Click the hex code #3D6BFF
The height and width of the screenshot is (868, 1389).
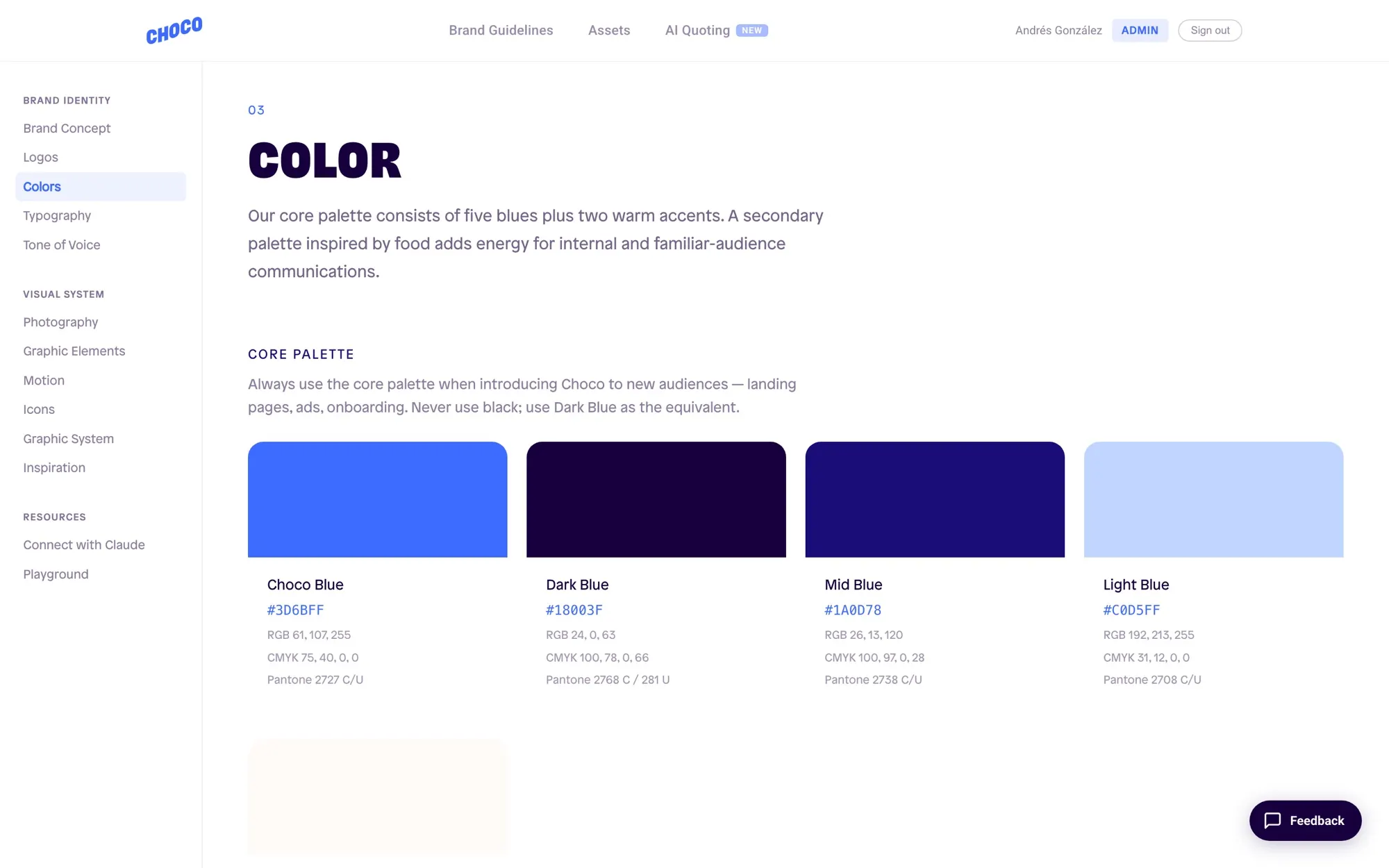click(296, 610)
